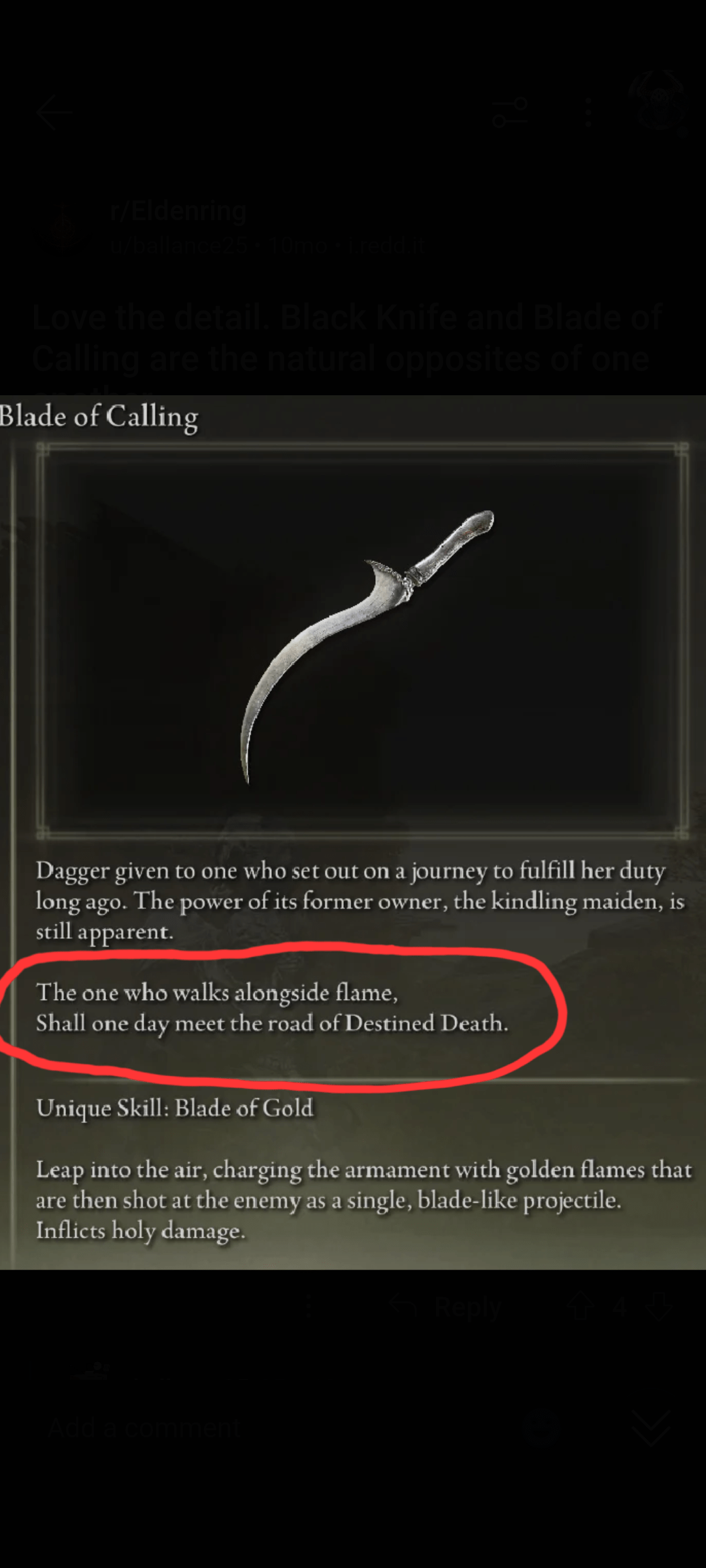Open the comment sort options icon
Screen dimensions: 706x1568
tap(510, 112)
